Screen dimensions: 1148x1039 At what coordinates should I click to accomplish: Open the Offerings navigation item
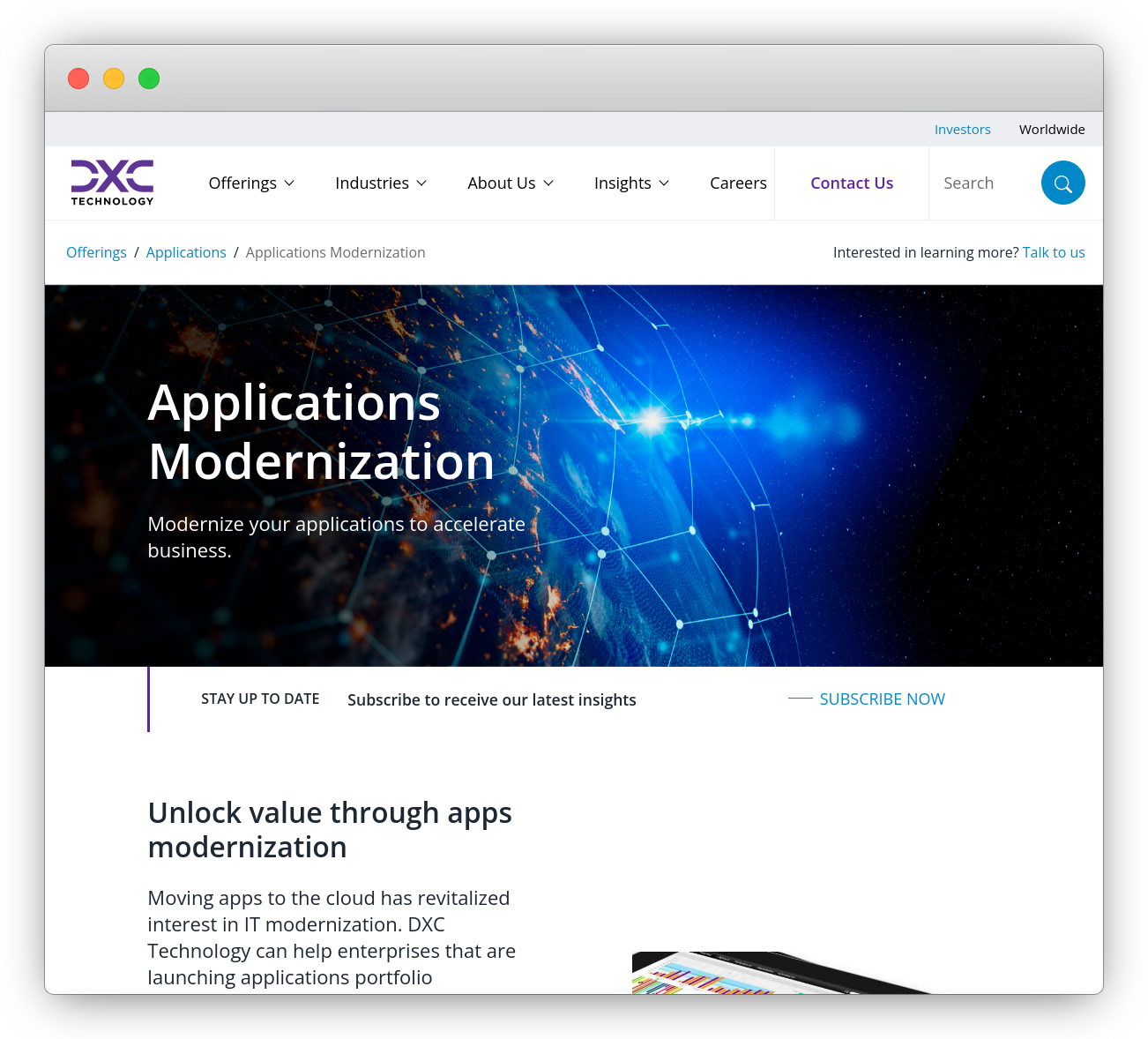pos(242,183)
